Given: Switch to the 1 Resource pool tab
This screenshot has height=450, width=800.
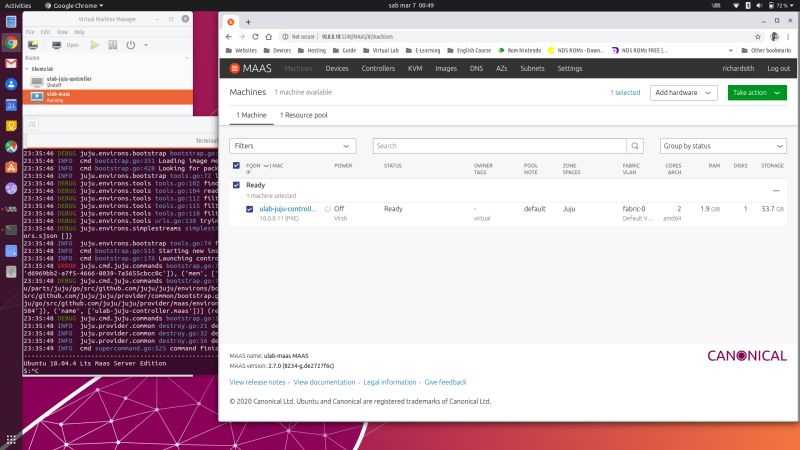Looking at the screenshot, I should click(304, 115).
